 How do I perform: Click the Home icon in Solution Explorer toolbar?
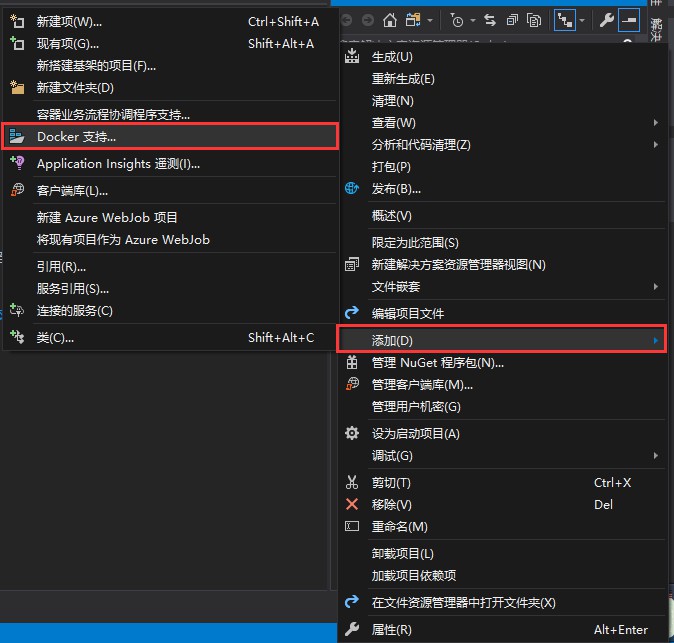(390, 20)
